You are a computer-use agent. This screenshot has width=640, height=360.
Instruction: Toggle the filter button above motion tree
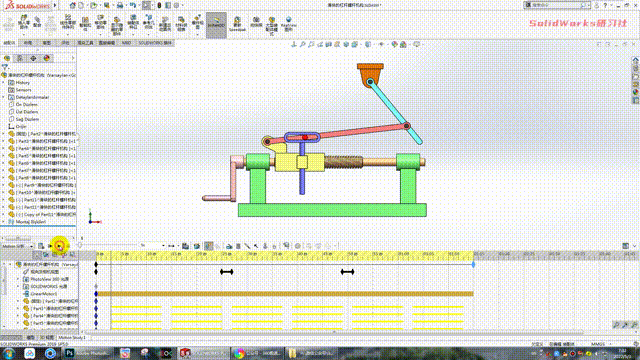(38, 255)
